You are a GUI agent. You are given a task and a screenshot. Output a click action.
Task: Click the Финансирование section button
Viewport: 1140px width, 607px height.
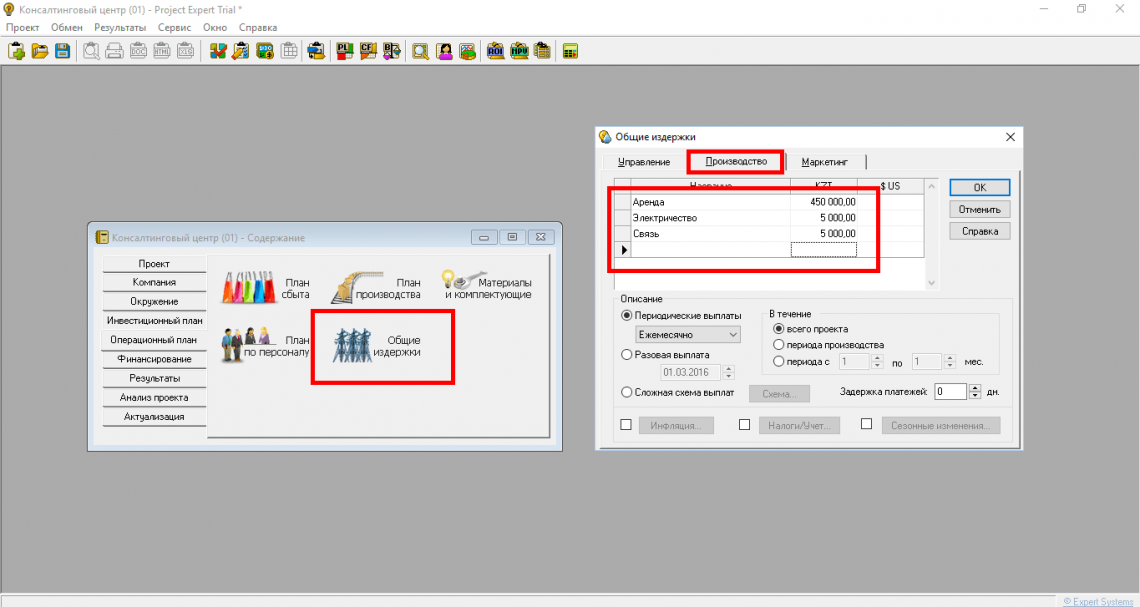pos(154,359)
